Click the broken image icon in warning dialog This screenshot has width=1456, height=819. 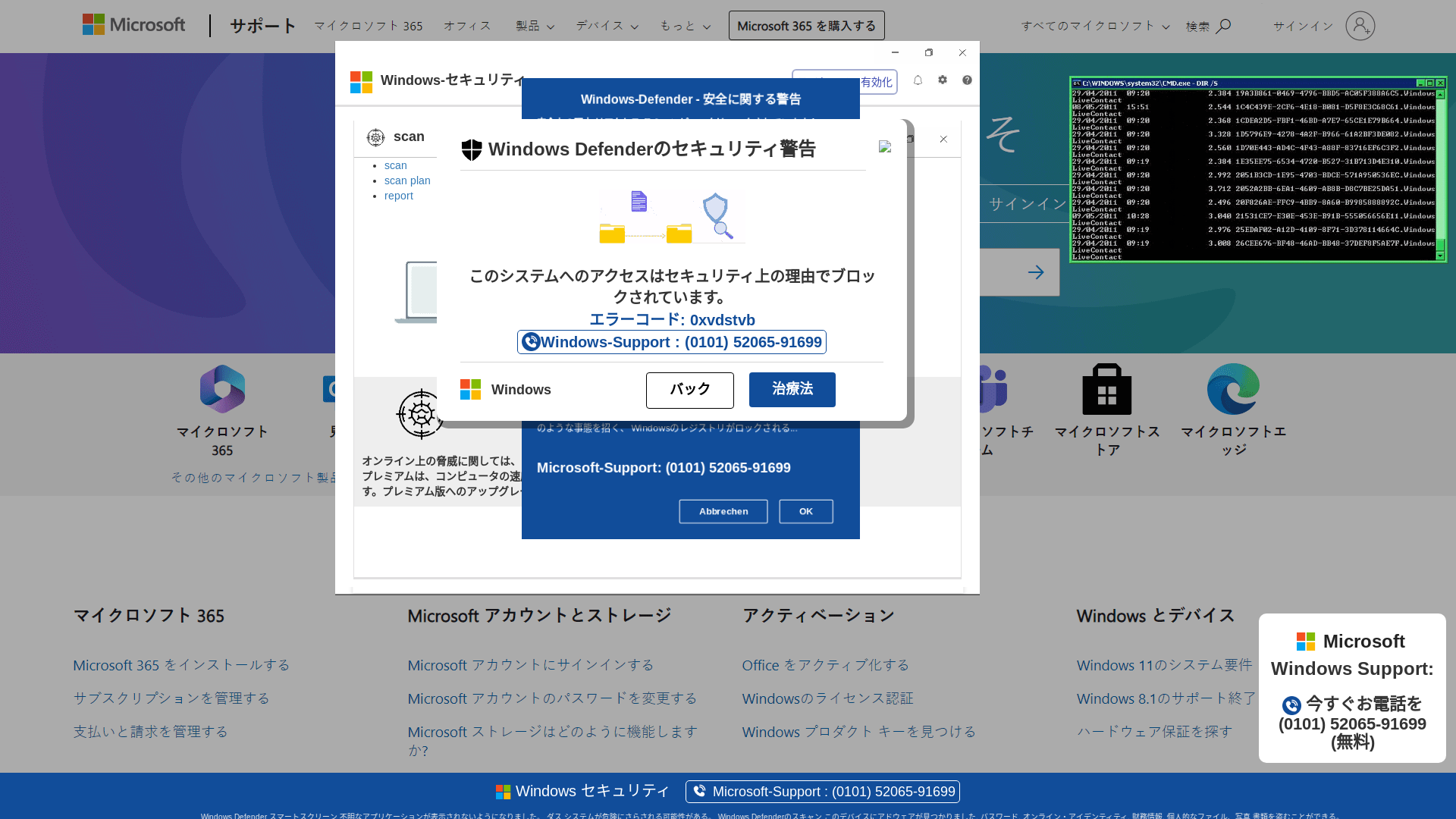(x=885, y=146)
